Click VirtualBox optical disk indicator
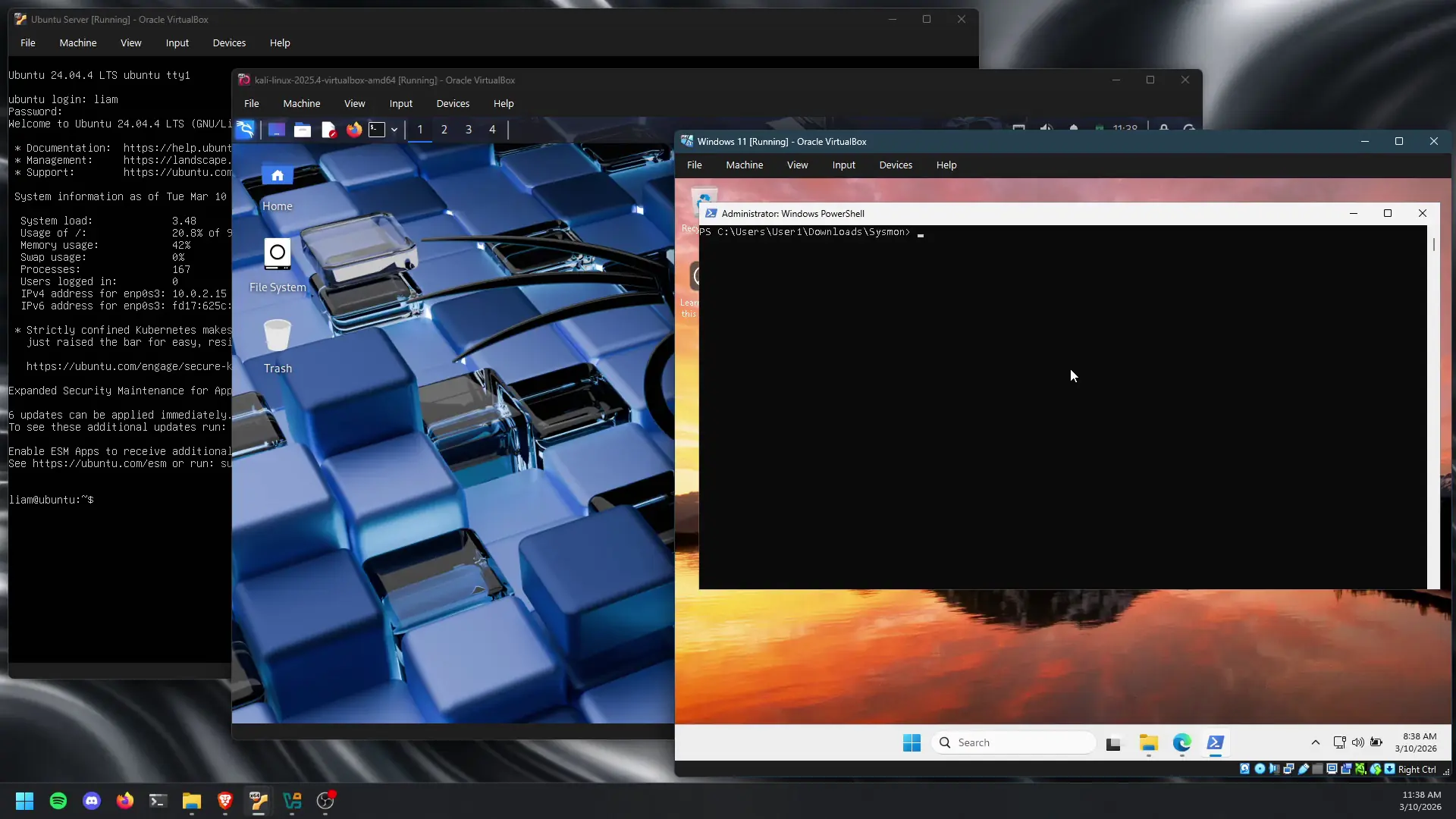 coord(1260,769)
